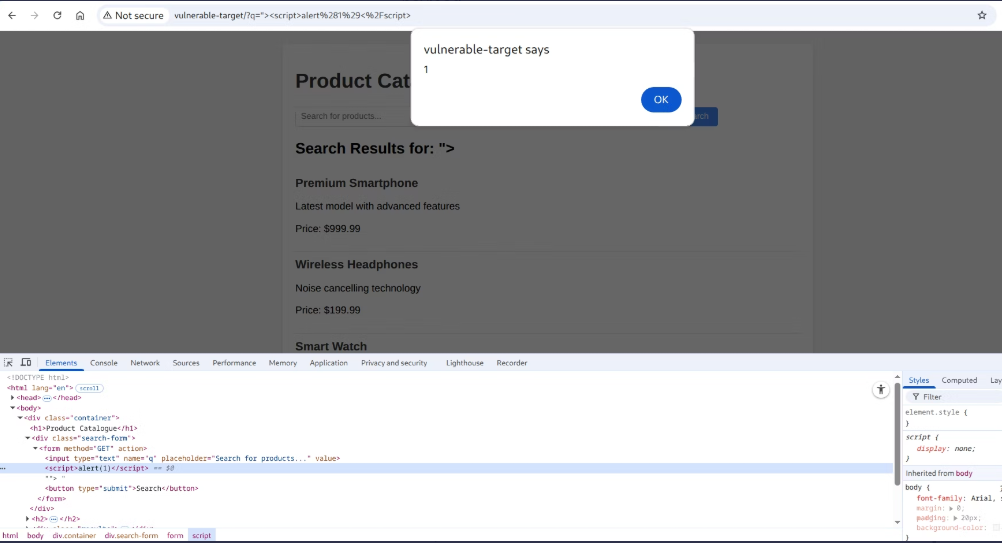This screenshot has height=543, width=1002.
Task: Open the browser home page
Action: click(80, 15)
